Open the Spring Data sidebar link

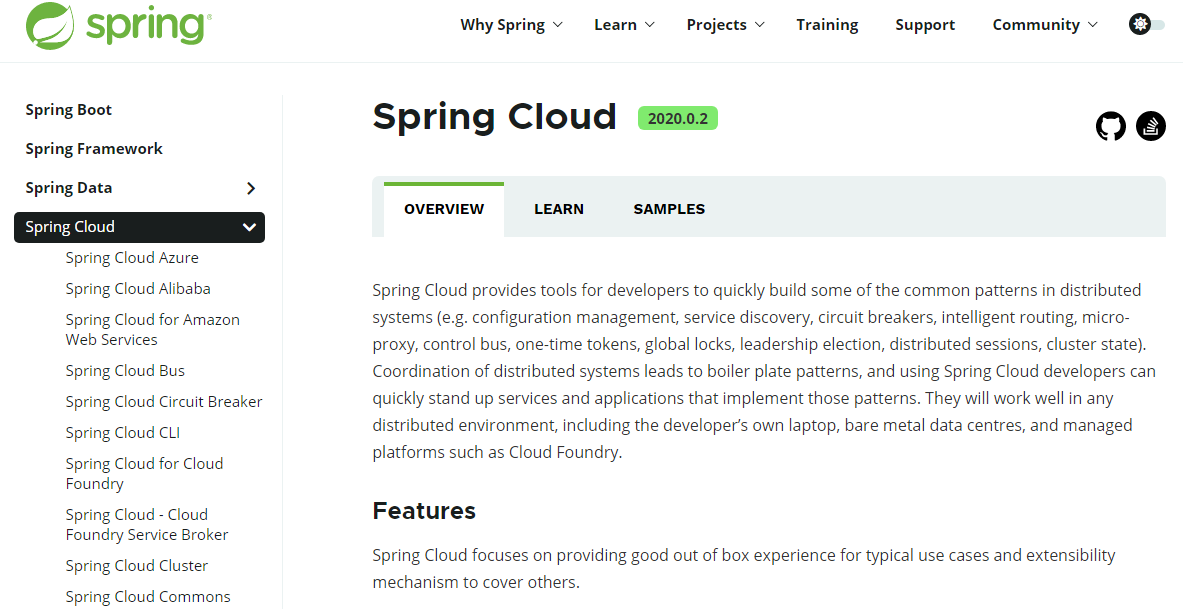click(x=69, y=188)
